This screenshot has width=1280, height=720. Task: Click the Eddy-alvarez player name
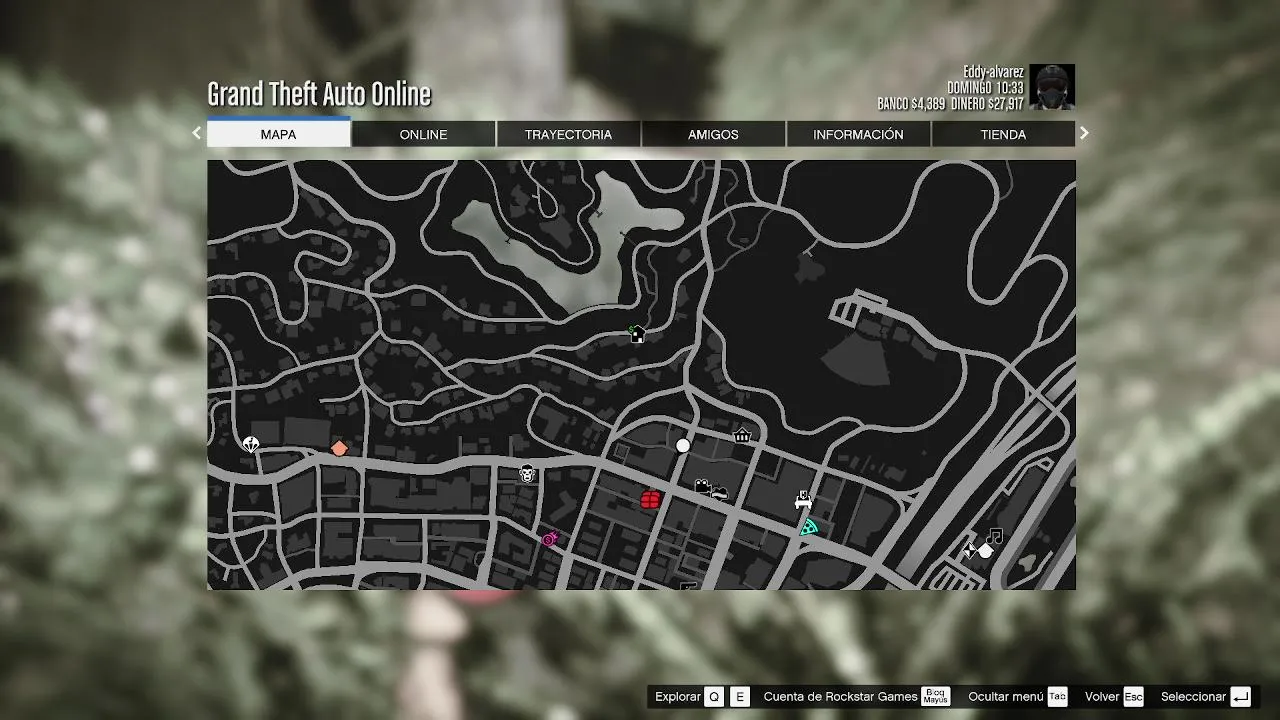click(x=993, y=72)
